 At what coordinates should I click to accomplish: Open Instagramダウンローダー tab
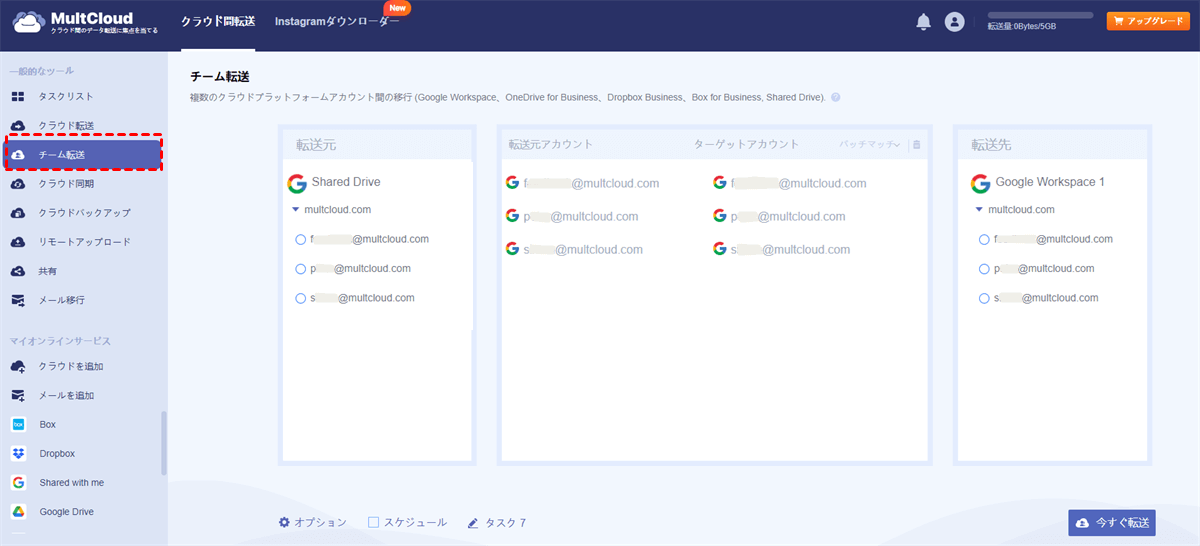(x=337, y=22)
